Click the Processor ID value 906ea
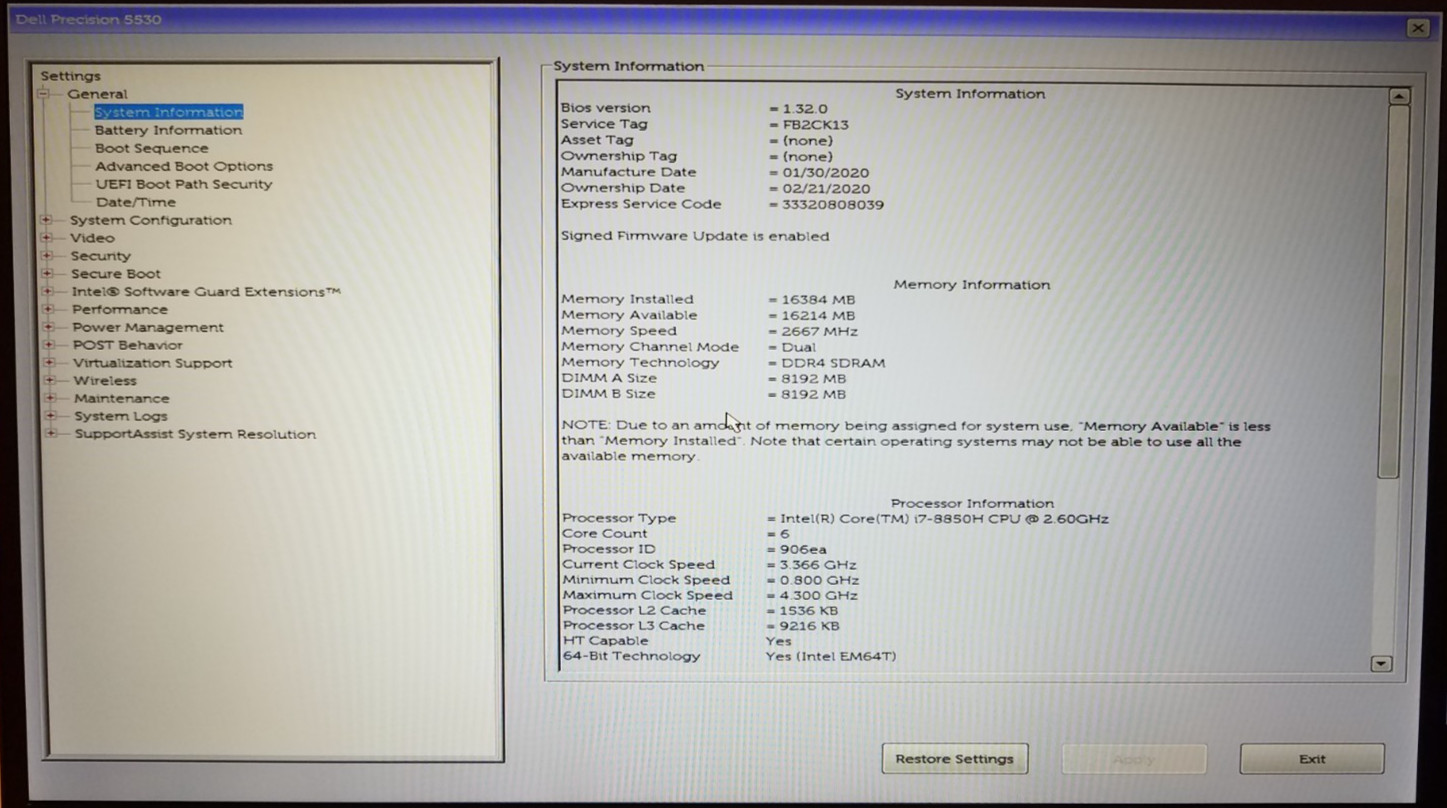 pos(803,549)
